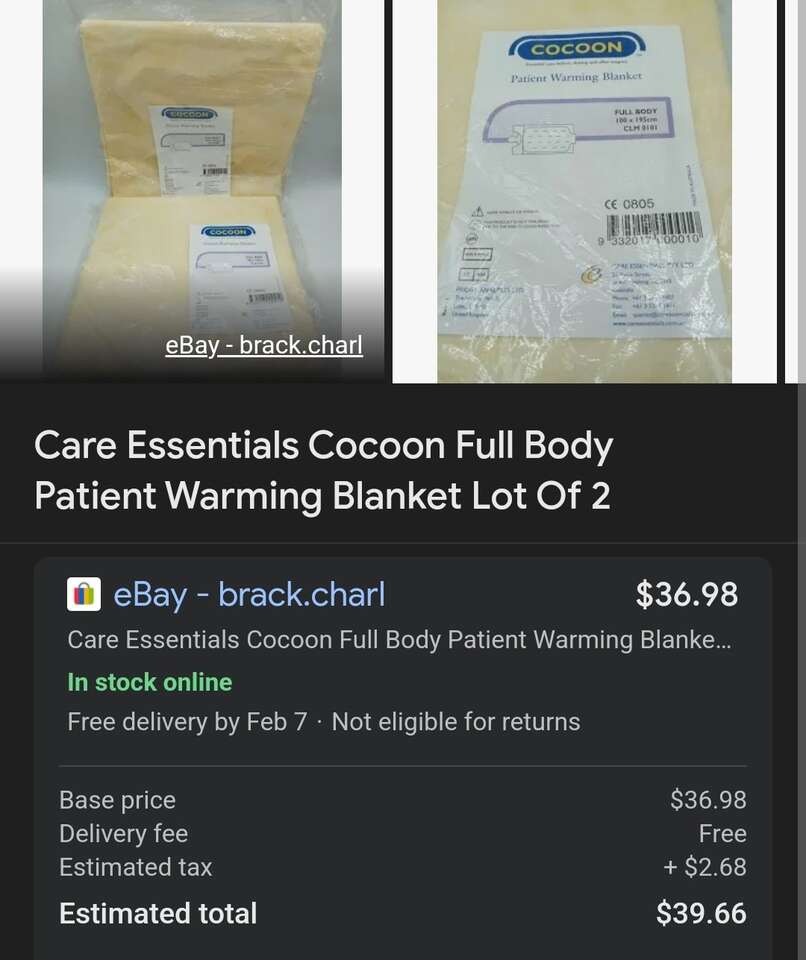The width and height of the screenshot is (806, 960).
Task: Open the blue eBay - brack.charl seller link
Action: [x=249, y=594]
